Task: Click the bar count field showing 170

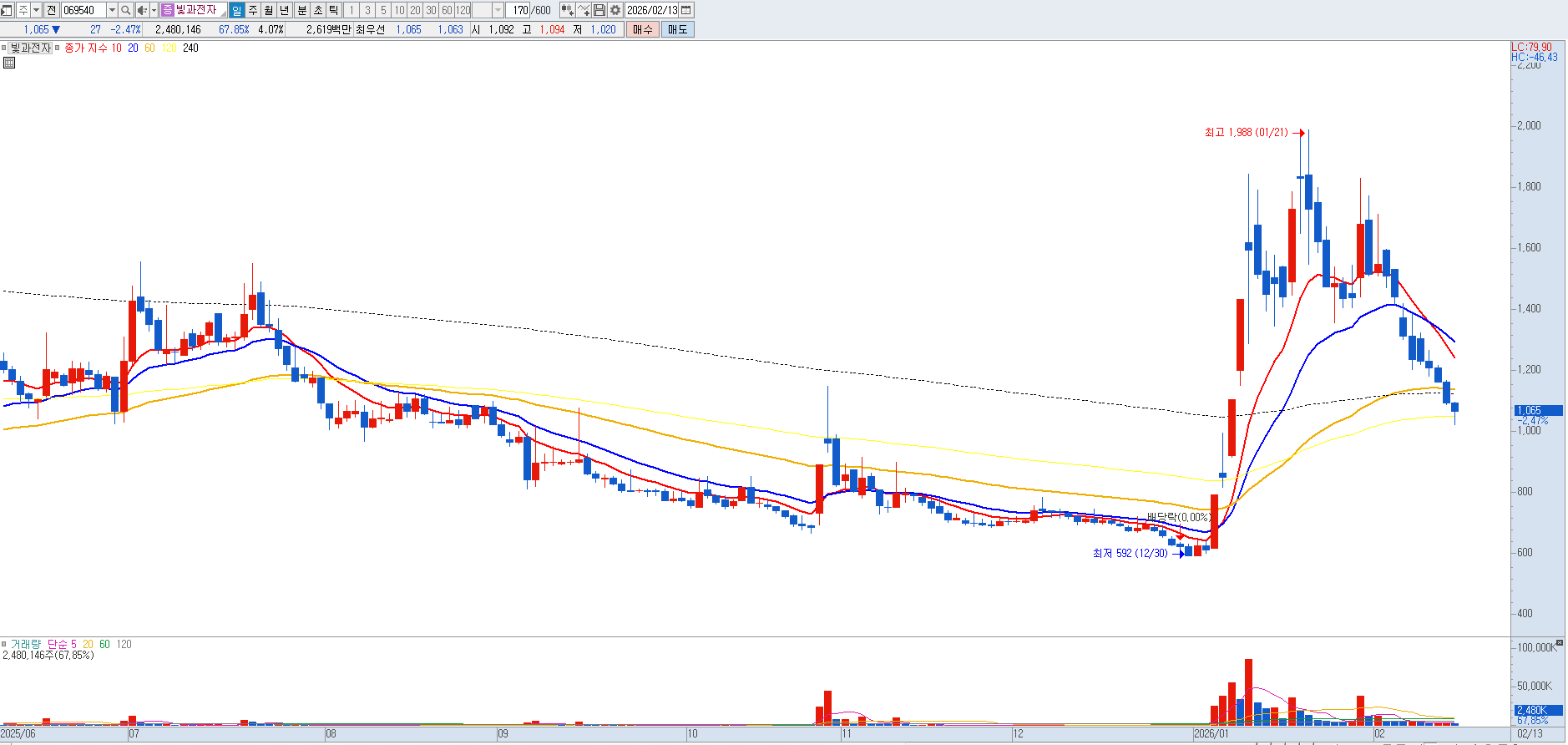Action: [520, 10]
